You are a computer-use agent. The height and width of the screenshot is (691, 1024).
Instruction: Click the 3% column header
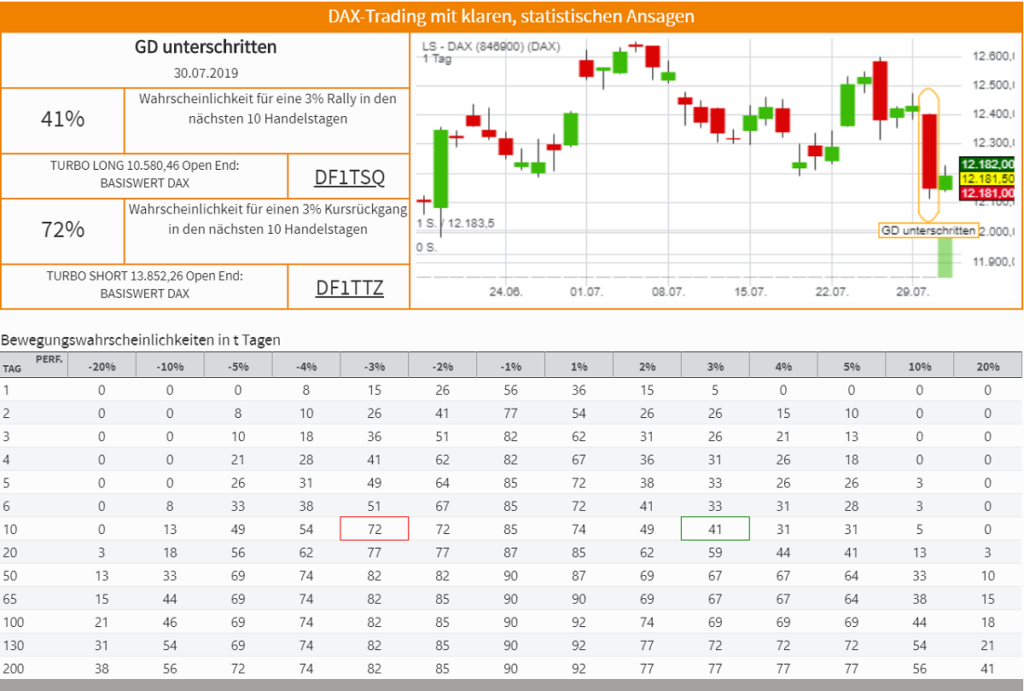pos(715,366)
